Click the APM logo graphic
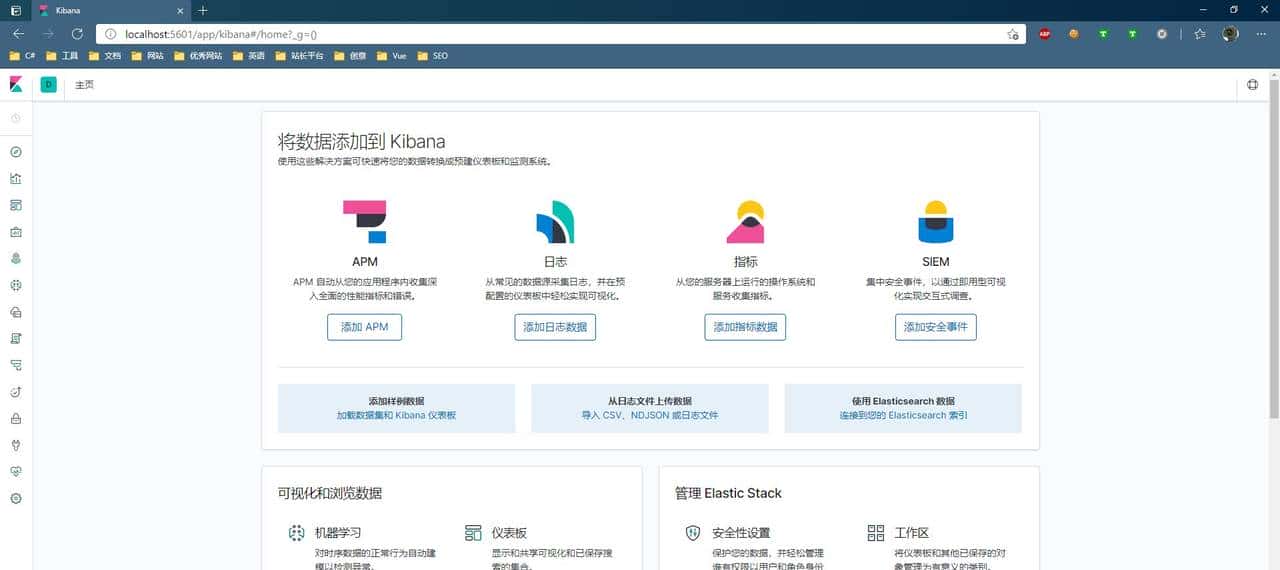 tap(364, 222)
